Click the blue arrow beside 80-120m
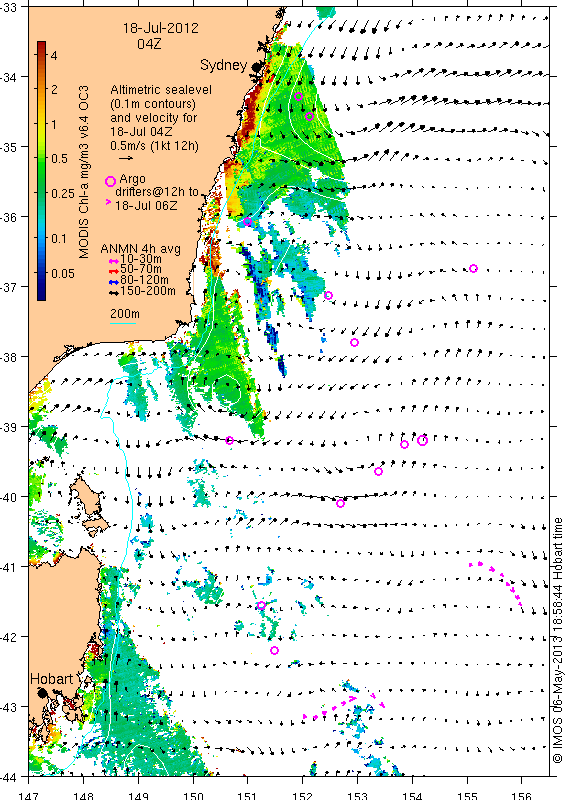The height and width of the screenshot is (800, 570). point(114,281)
